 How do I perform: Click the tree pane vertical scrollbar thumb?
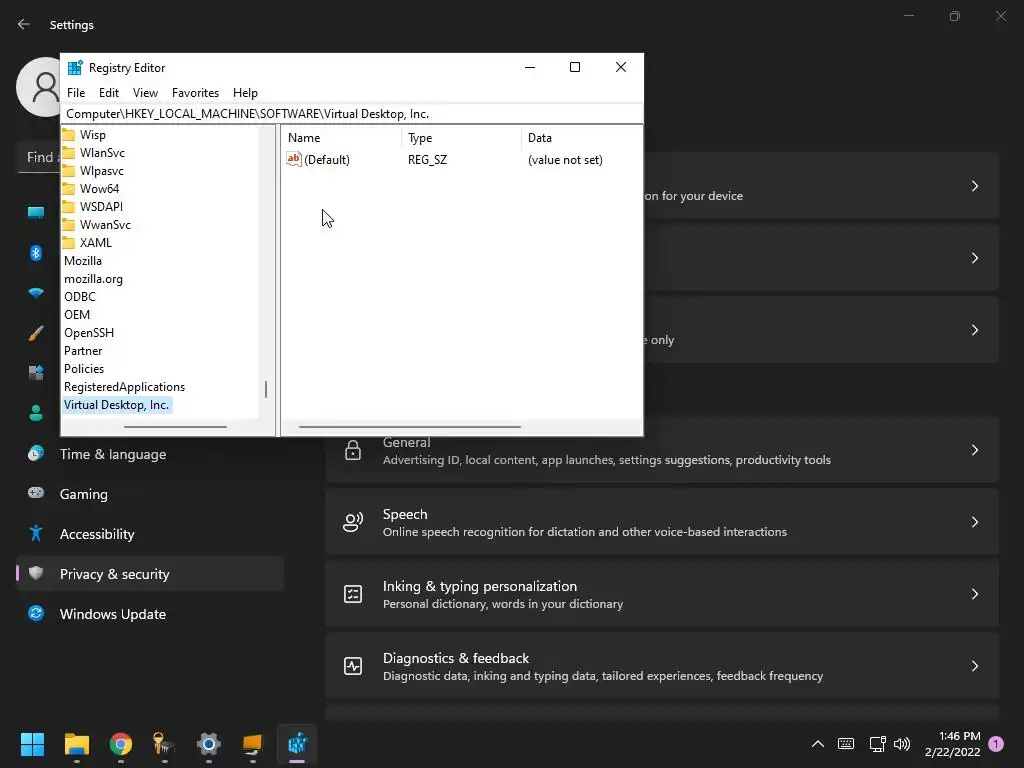266,389
